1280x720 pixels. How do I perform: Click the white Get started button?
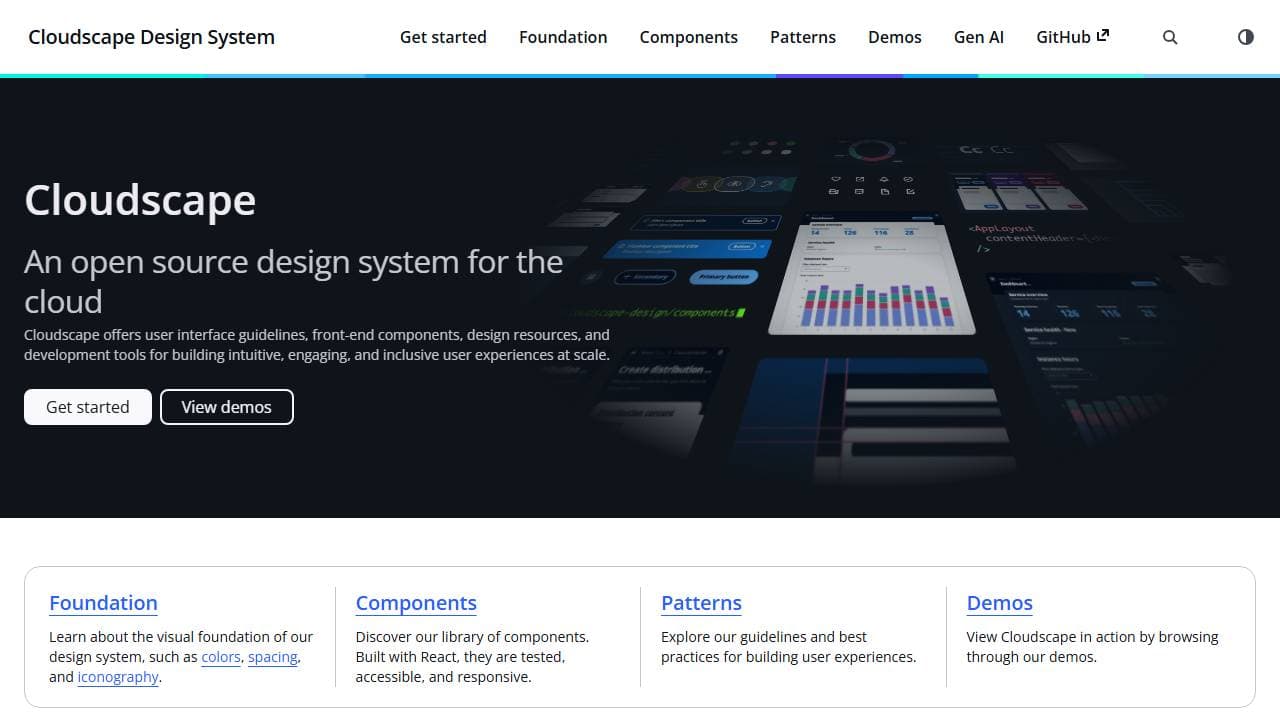pos(88,407)
